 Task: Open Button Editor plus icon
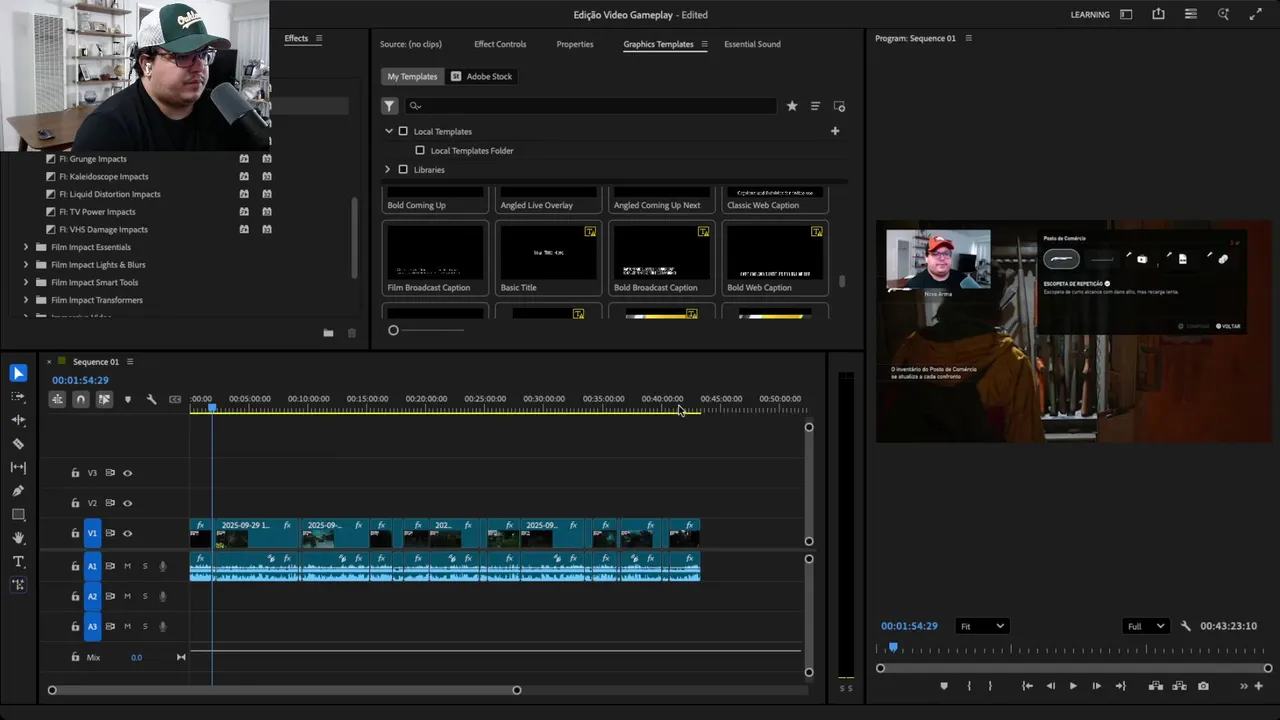point(1258,686)
